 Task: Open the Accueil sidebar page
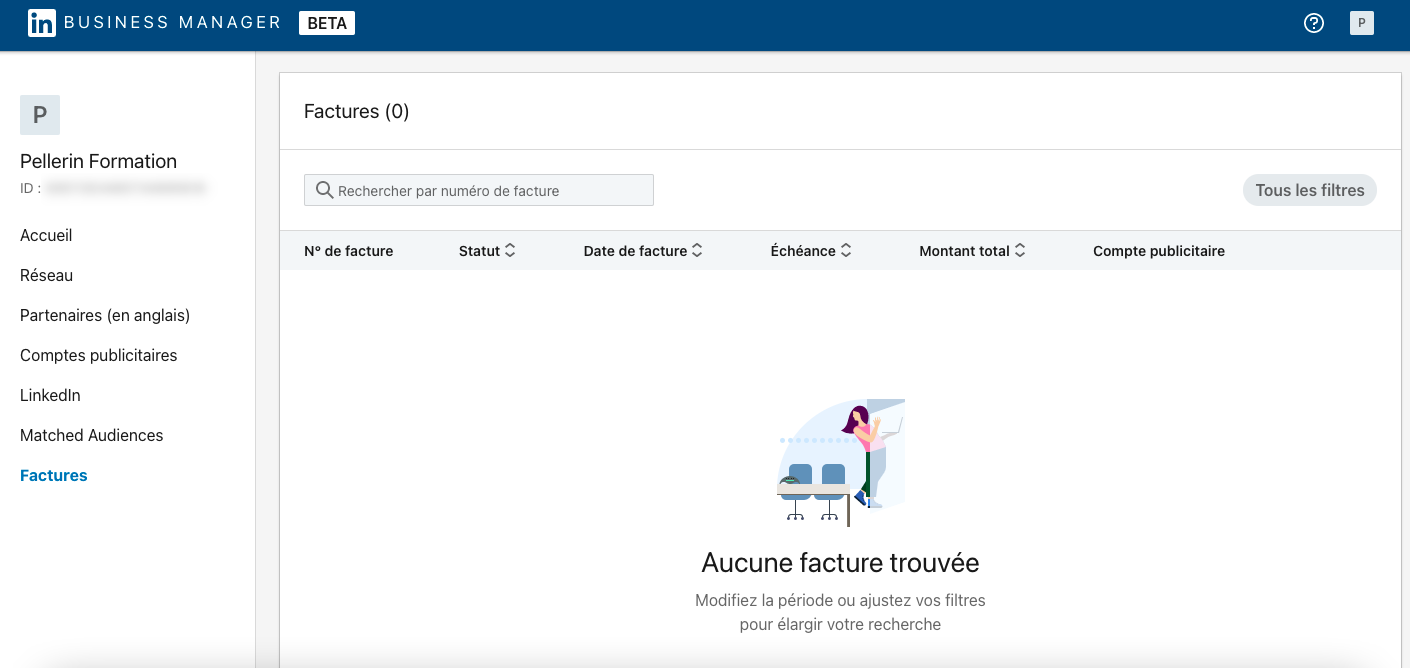point(46,235)
